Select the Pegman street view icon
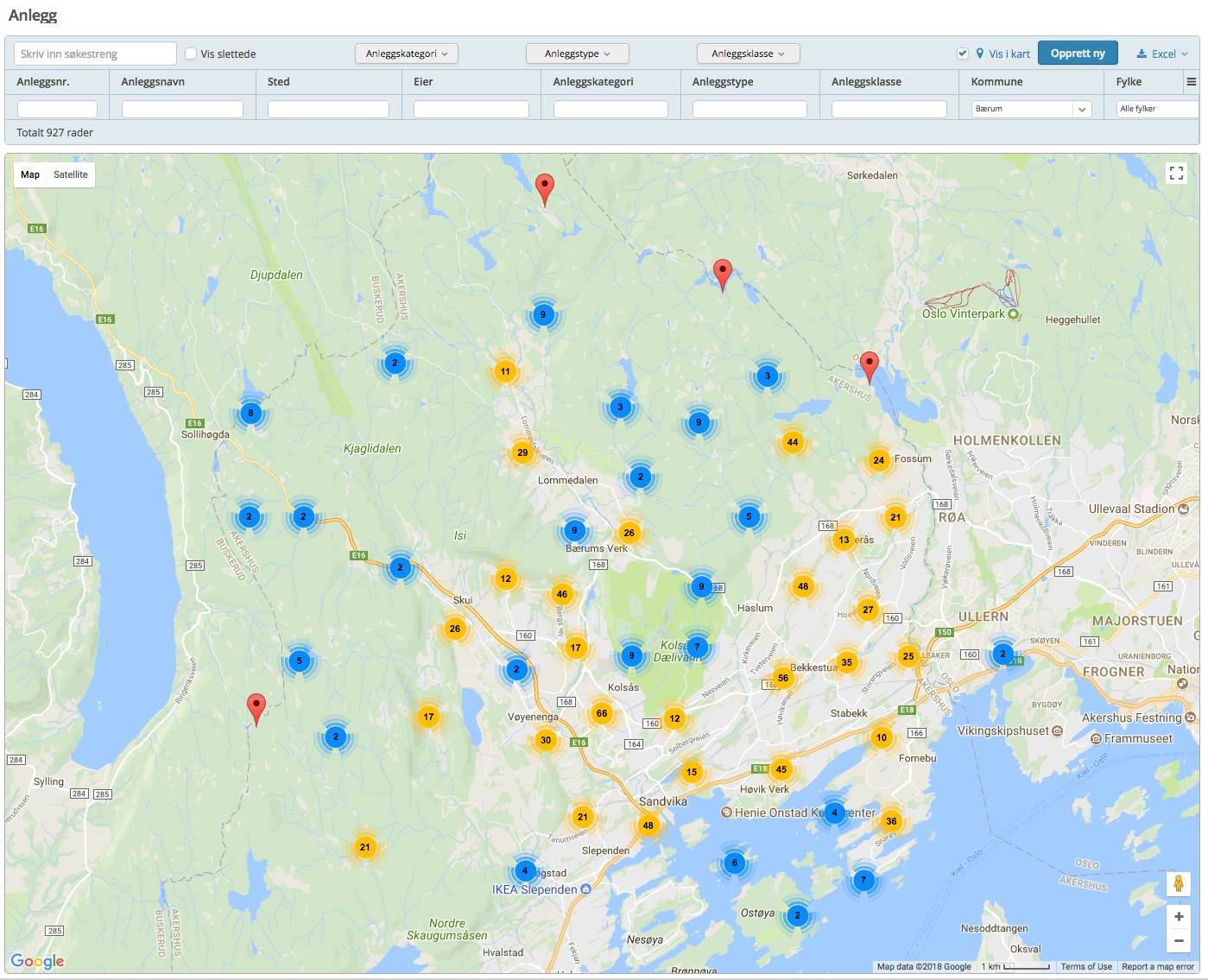Screen dimensions: 1208x980 (1178, 884)
